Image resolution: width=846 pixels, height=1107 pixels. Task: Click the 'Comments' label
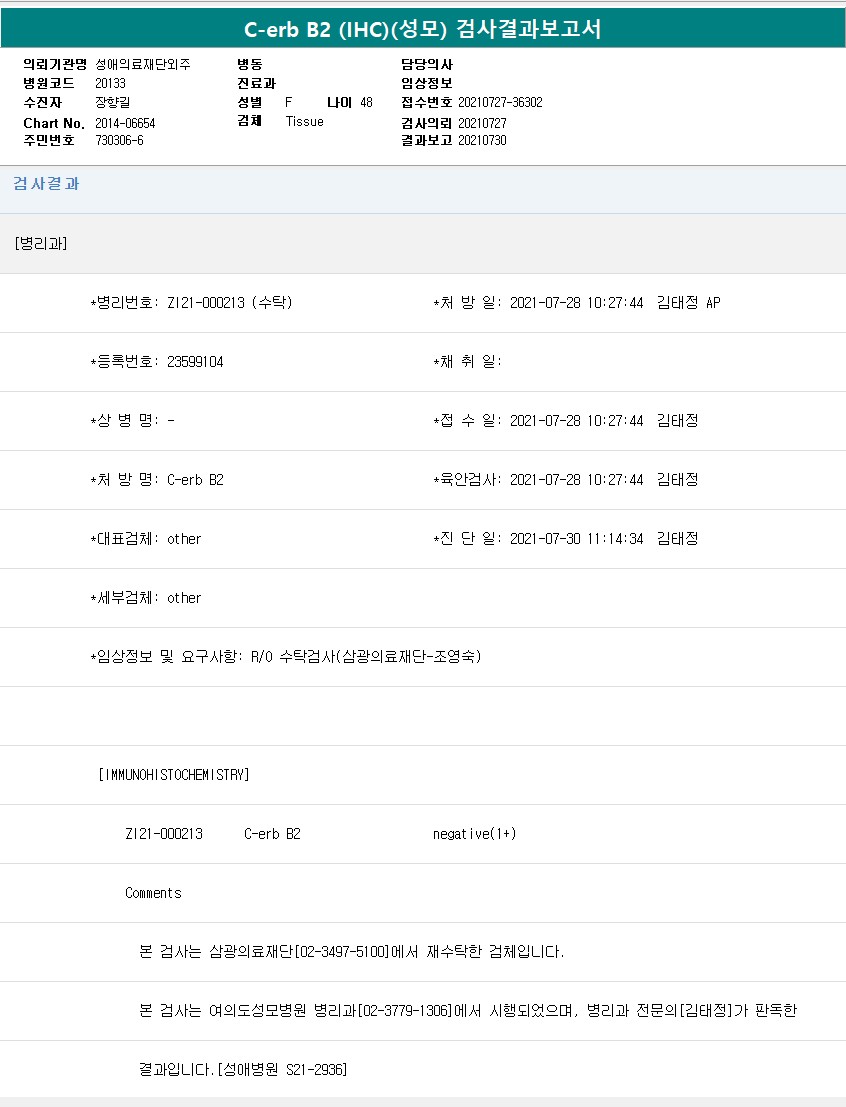153,893
